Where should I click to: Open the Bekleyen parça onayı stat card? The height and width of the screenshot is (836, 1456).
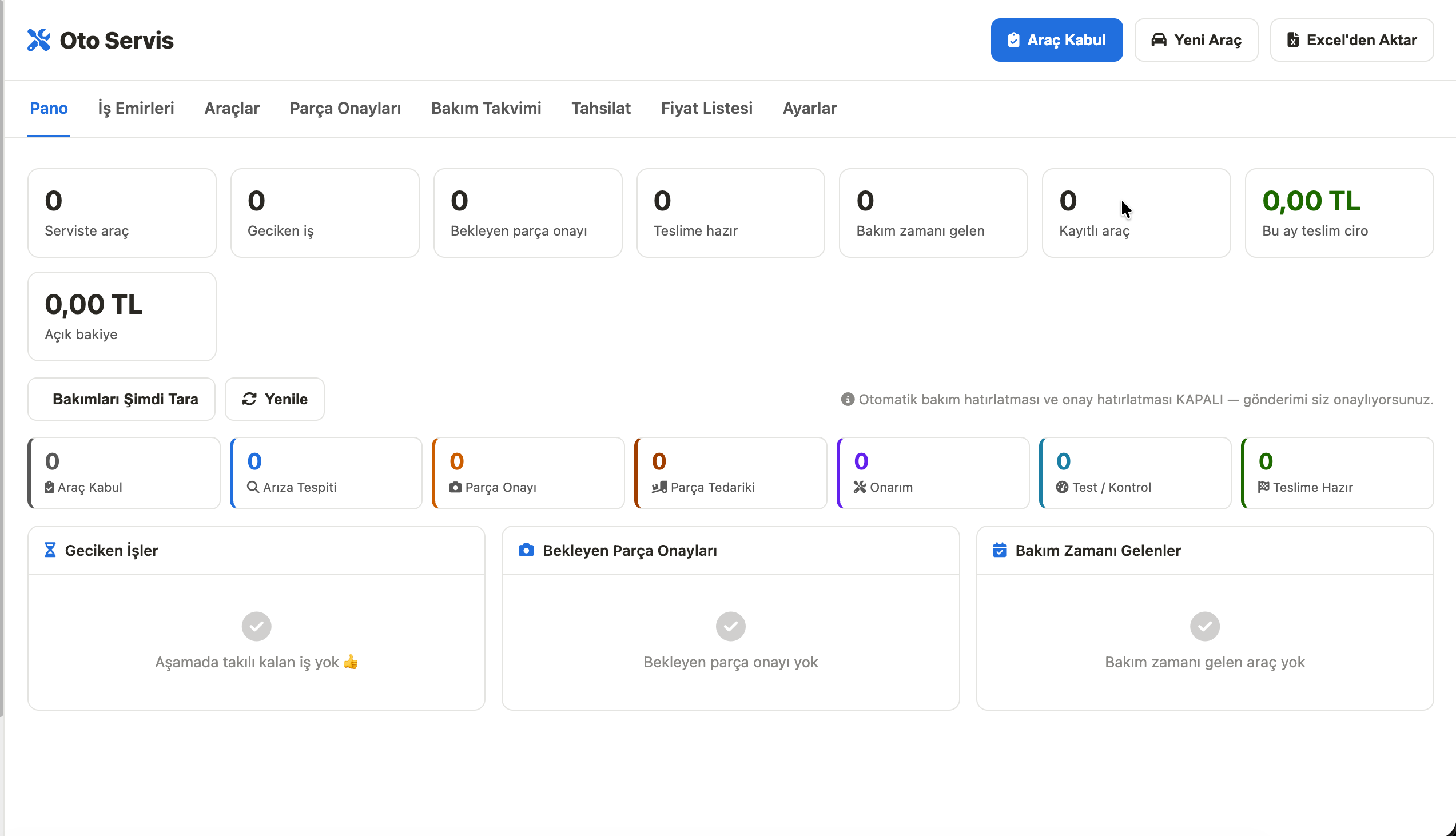click(528, 213)
